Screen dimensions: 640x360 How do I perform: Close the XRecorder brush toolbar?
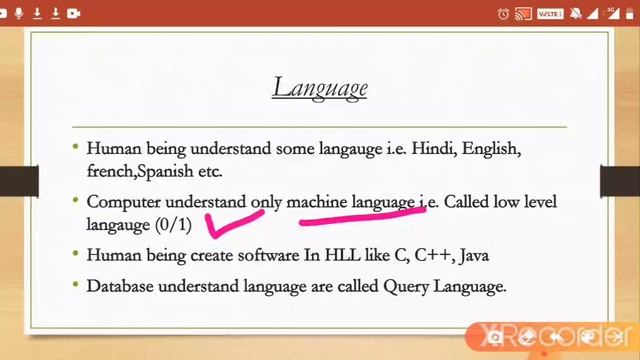coord(620,337)
